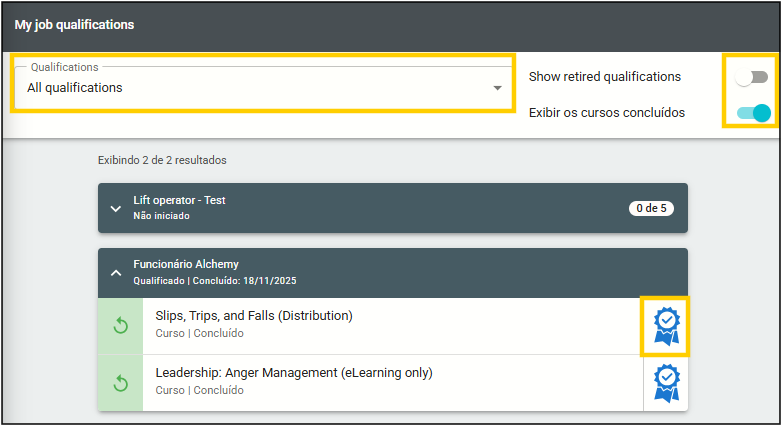This screenshot has width=781, height=425.
Task: Click the Show retired qualifications label
Action: point(604,77)
